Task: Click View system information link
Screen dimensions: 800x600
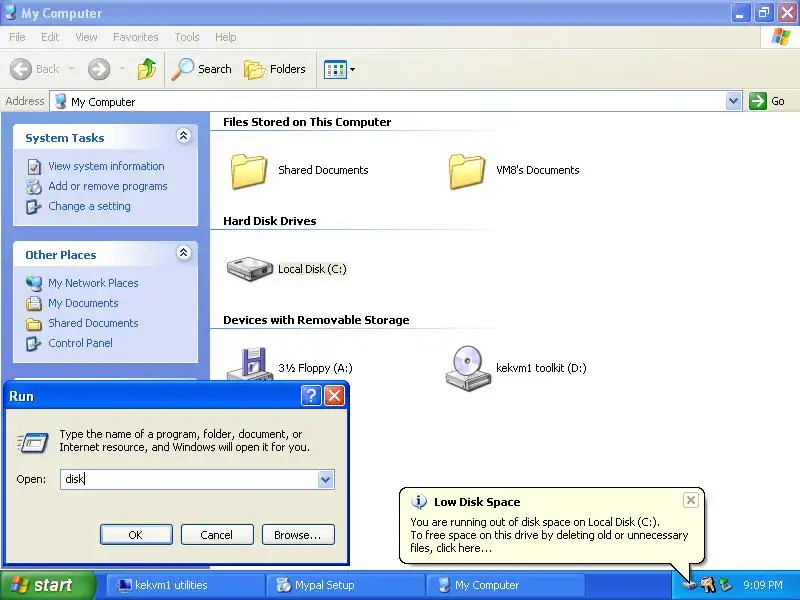Action: pyautogui.click(x=106, y=166)
